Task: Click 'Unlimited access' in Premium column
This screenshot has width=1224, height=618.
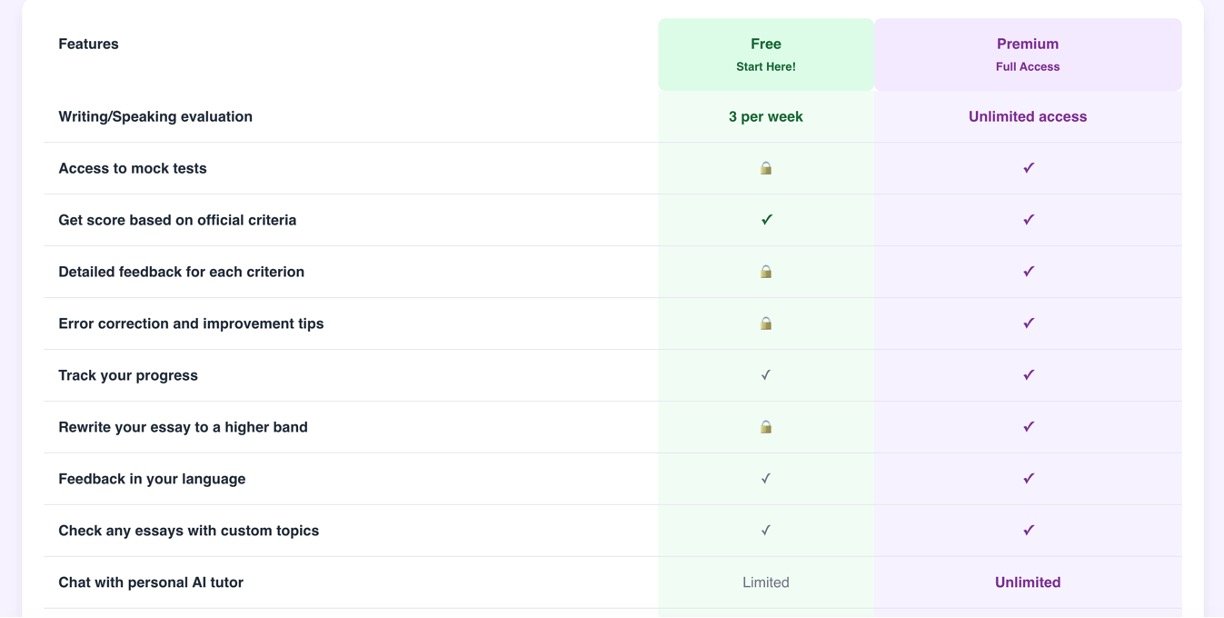Action: click(1028, 117)
